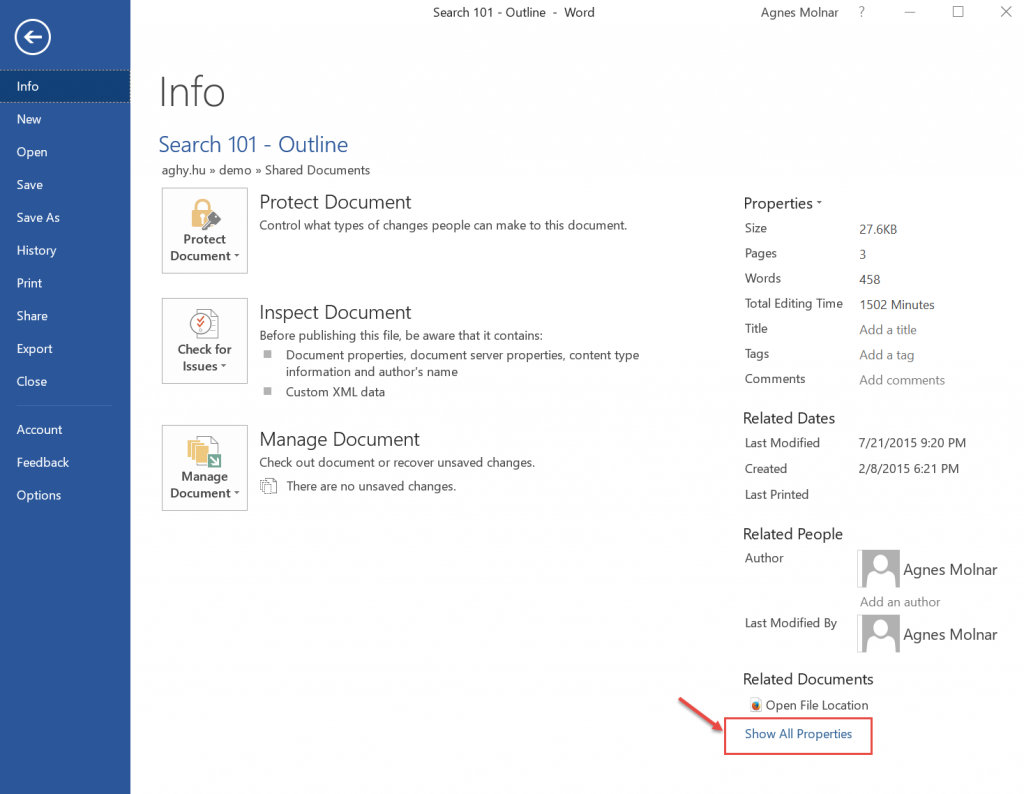The image size is (1024, 794).
Task: Click 'There are no unsaved changes.' text
Action: 371,486
